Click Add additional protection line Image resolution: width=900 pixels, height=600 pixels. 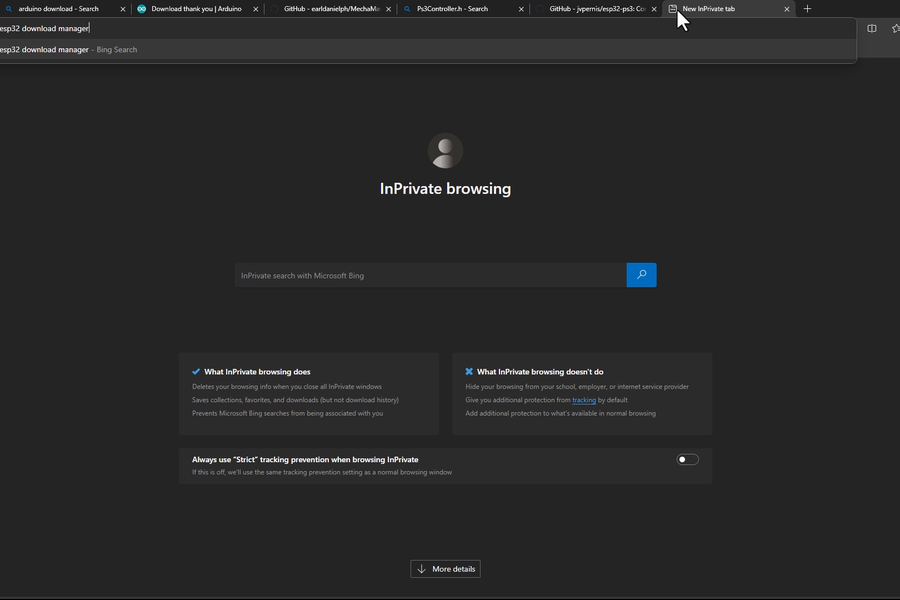coord(560,413)
